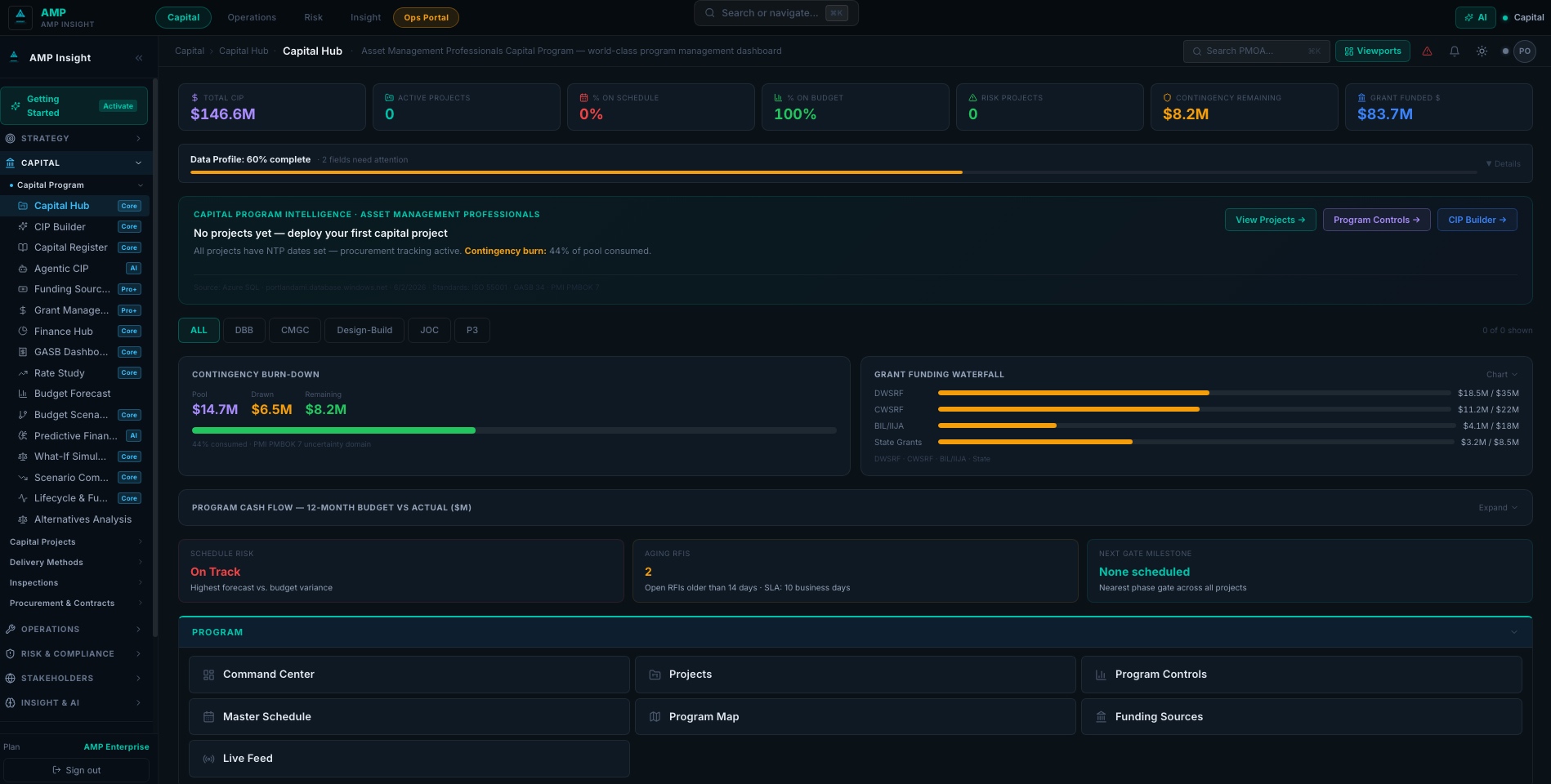Open the Ops Portal tab

click(426, 17)
